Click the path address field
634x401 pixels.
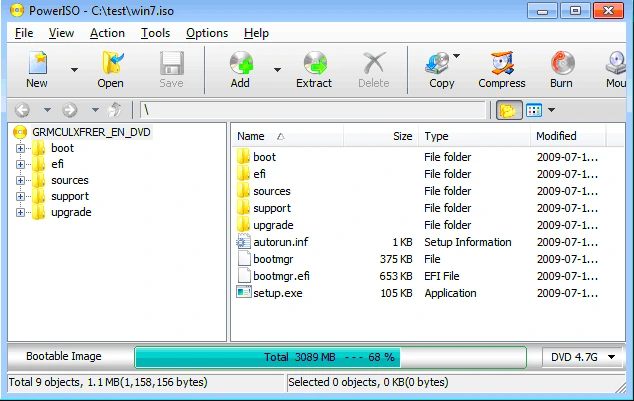[x=313, y=110]
